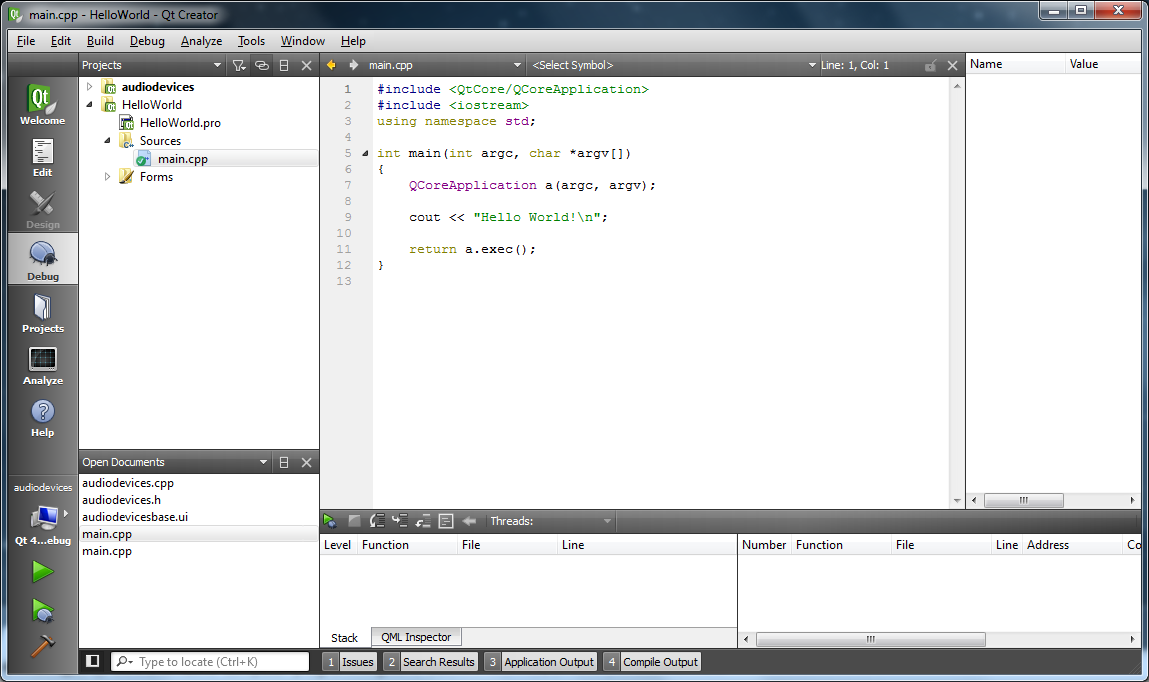1149x682 pixels.
Task: Click the Build hammer icon
Action: [43, 645]
